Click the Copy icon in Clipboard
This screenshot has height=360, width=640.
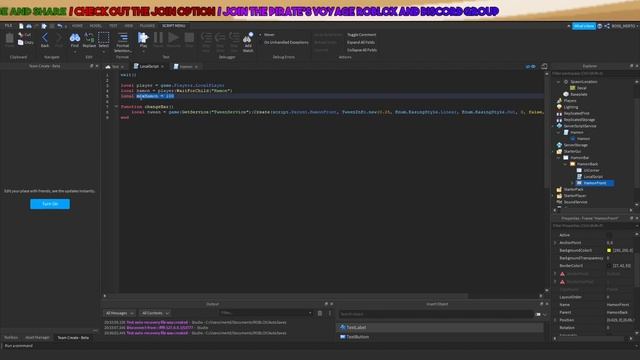(21, 42)
